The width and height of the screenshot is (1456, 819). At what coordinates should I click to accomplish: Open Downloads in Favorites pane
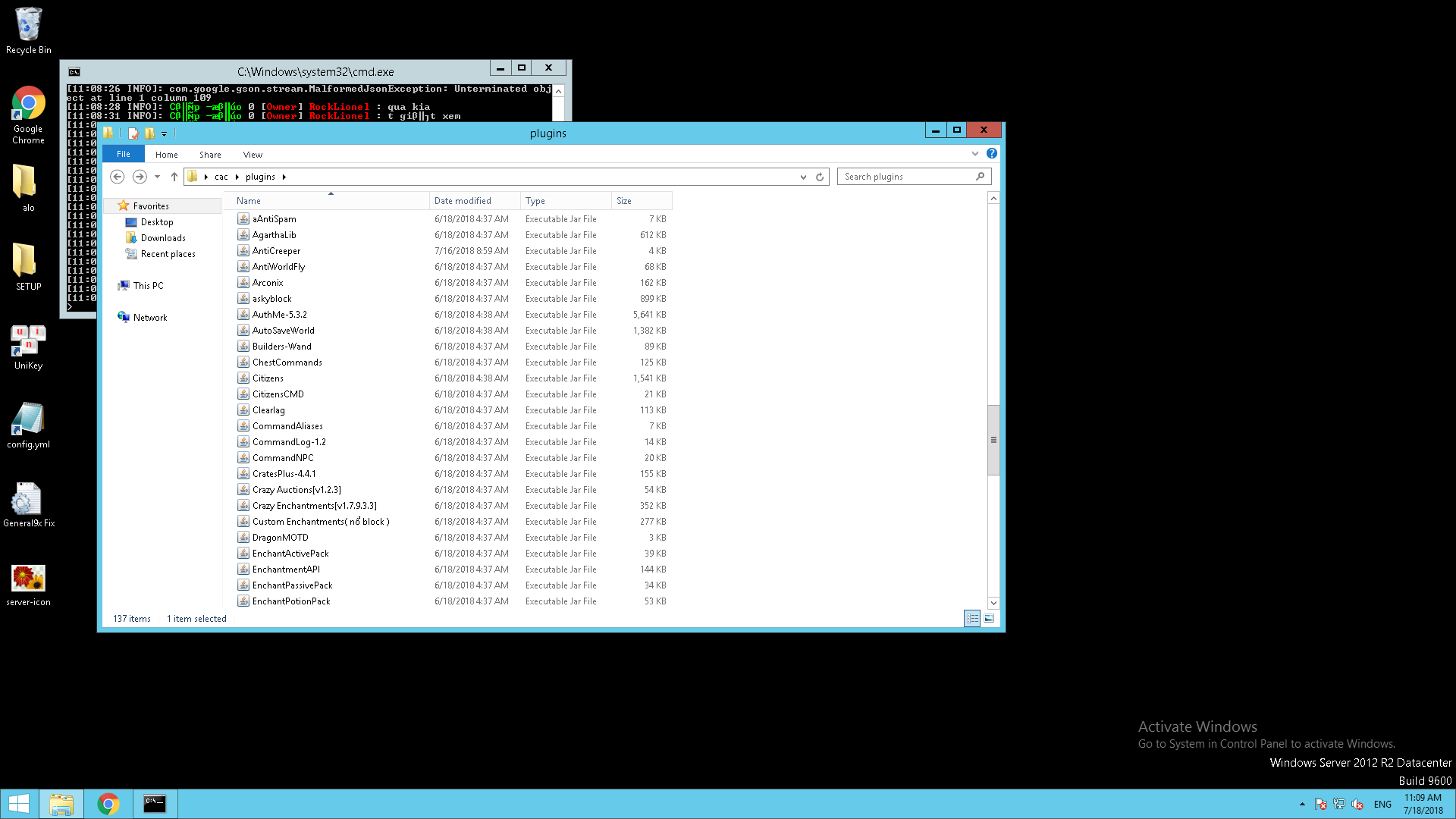click(162, 238)
